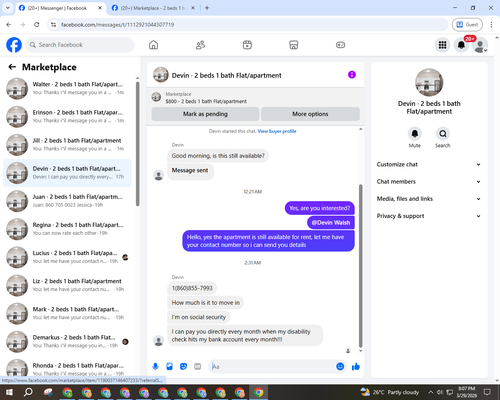
Task: Go back in browser history
Action: click(9, 24)
